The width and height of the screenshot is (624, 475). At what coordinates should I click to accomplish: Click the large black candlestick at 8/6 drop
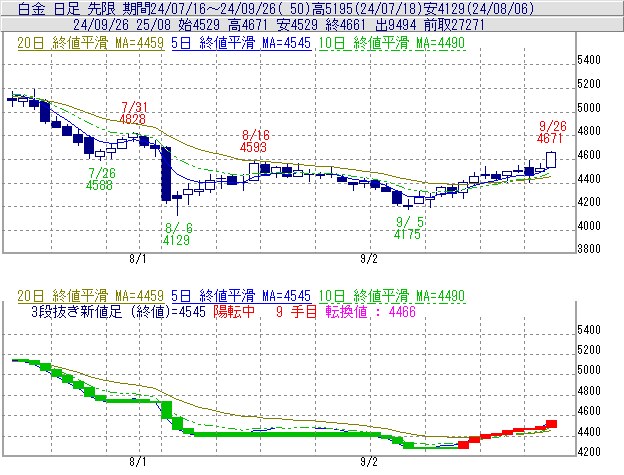(x=166, y=174)
